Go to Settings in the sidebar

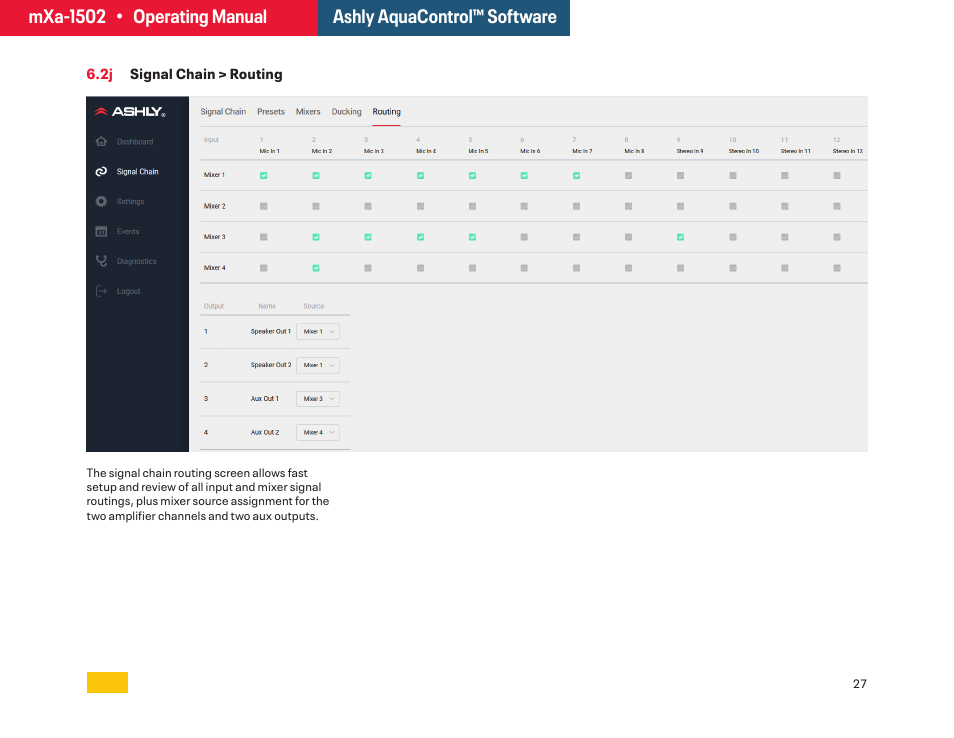[x=130, y=201]
